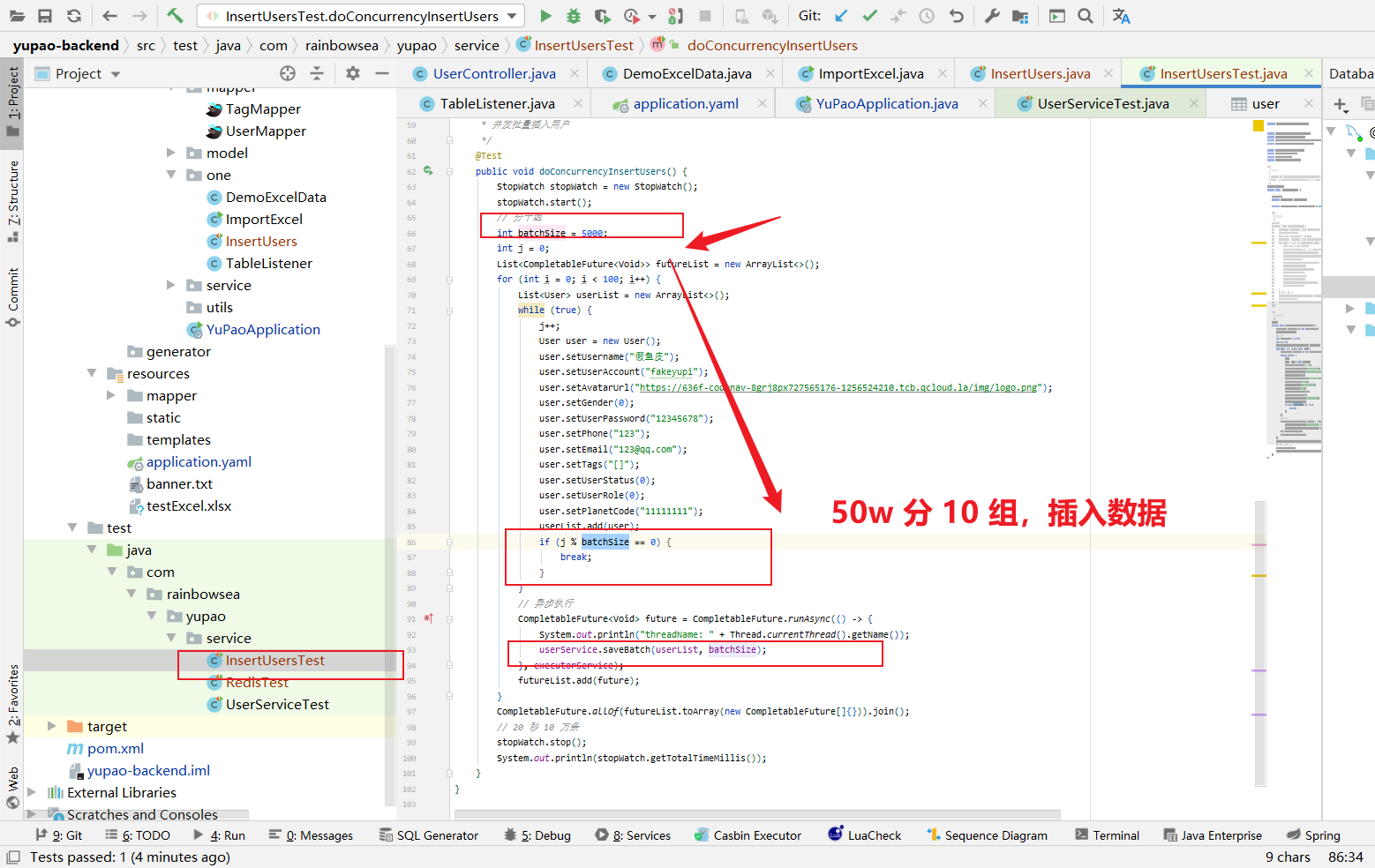This screenshot has width=1375, height=868.
Task: Expand the model folder
Action: click(171, 153)
